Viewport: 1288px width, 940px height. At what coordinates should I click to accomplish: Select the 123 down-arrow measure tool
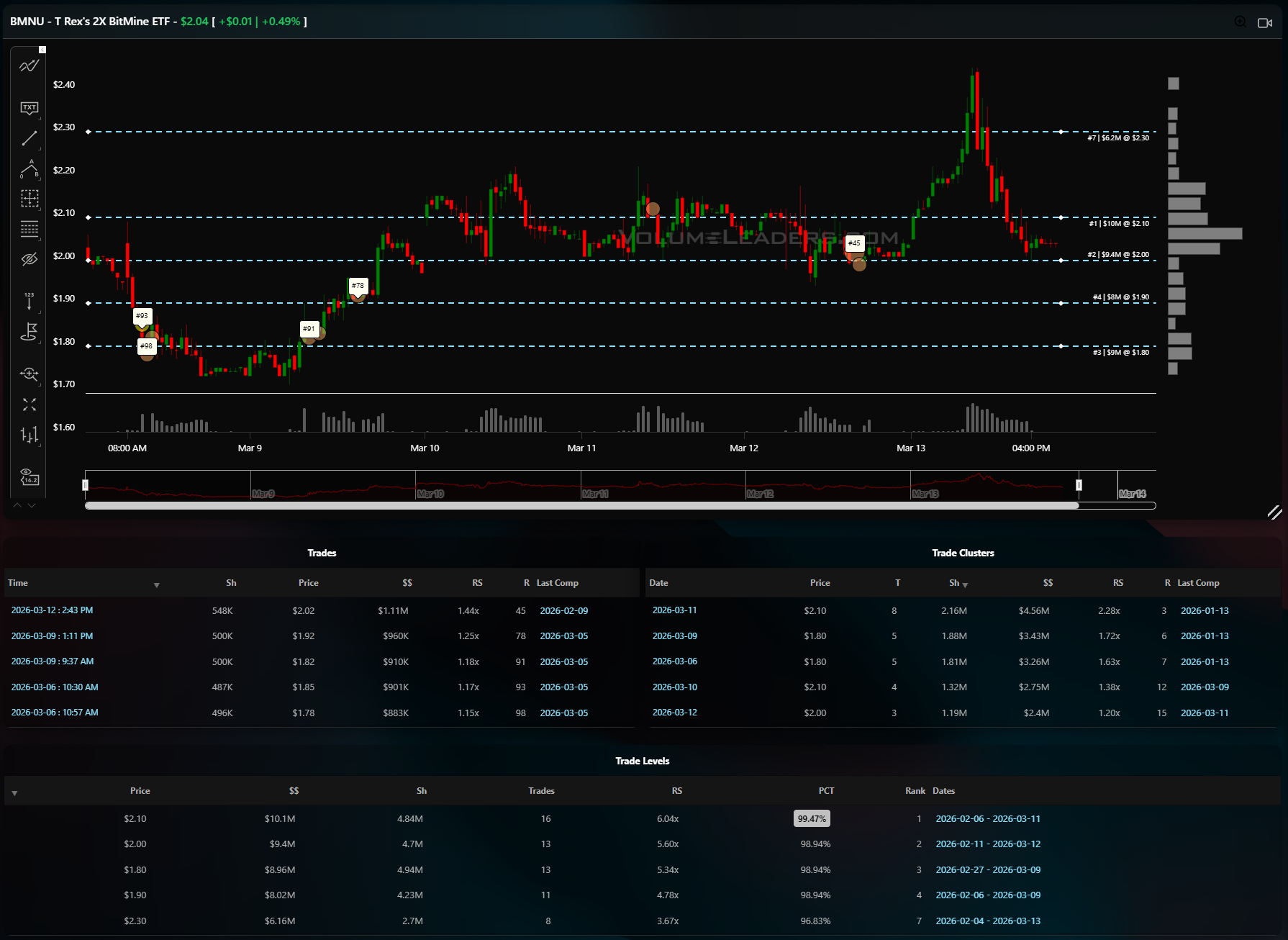pyautogui.click(x=29, y=302)
